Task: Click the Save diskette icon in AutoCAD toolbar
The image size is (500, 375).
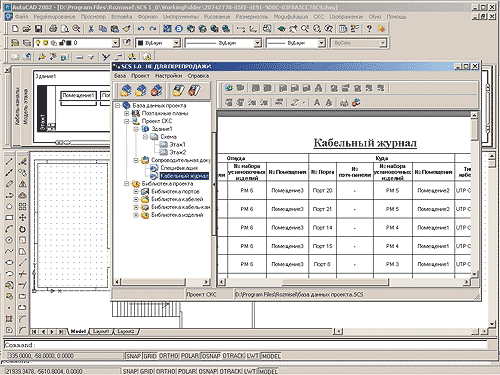Action: click(x=38, y=29)
